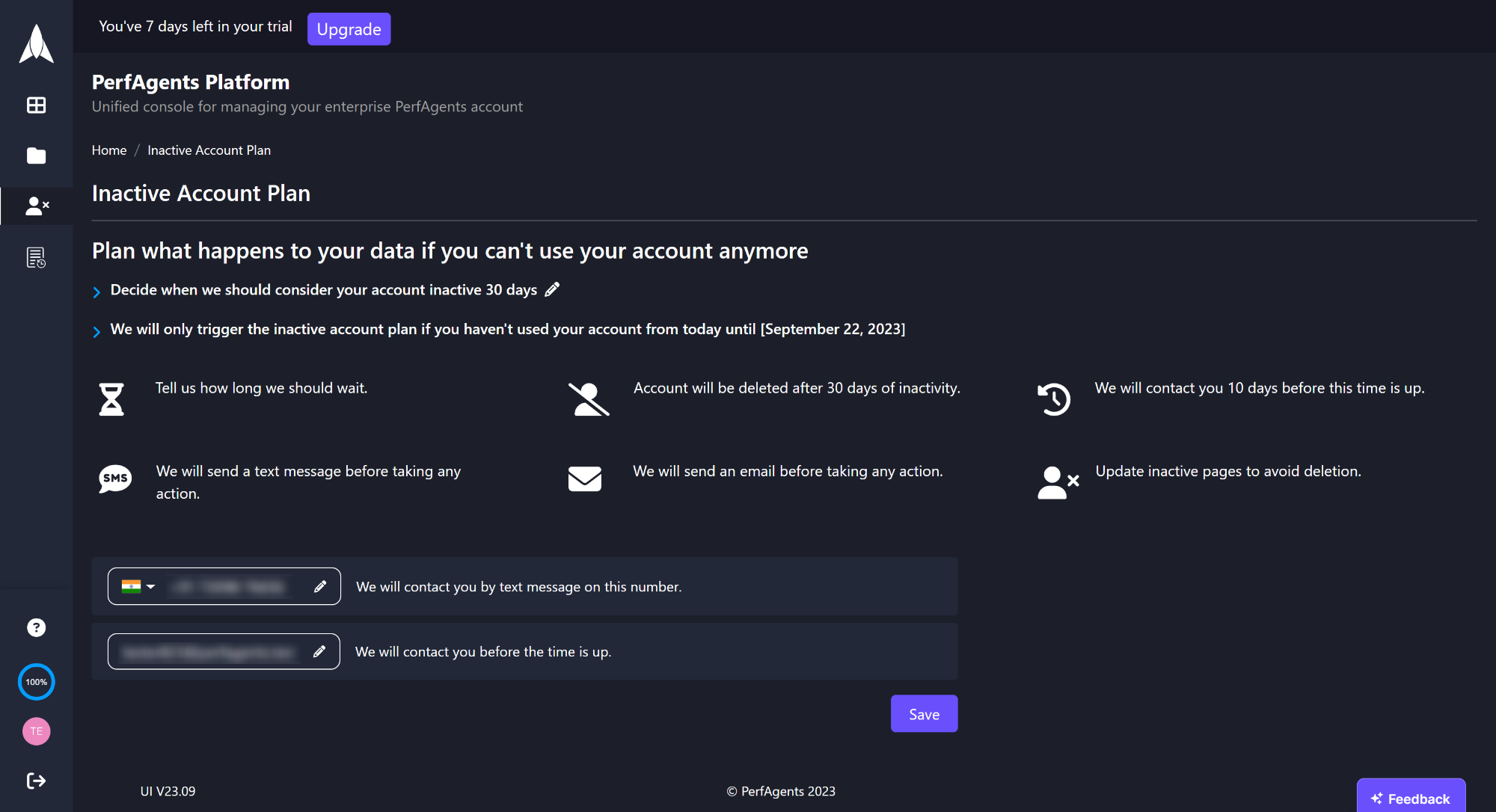The width and height of the screenshot is (1496, 812).
Task: Open the country flag code dropdown
Action: (138, 586)
